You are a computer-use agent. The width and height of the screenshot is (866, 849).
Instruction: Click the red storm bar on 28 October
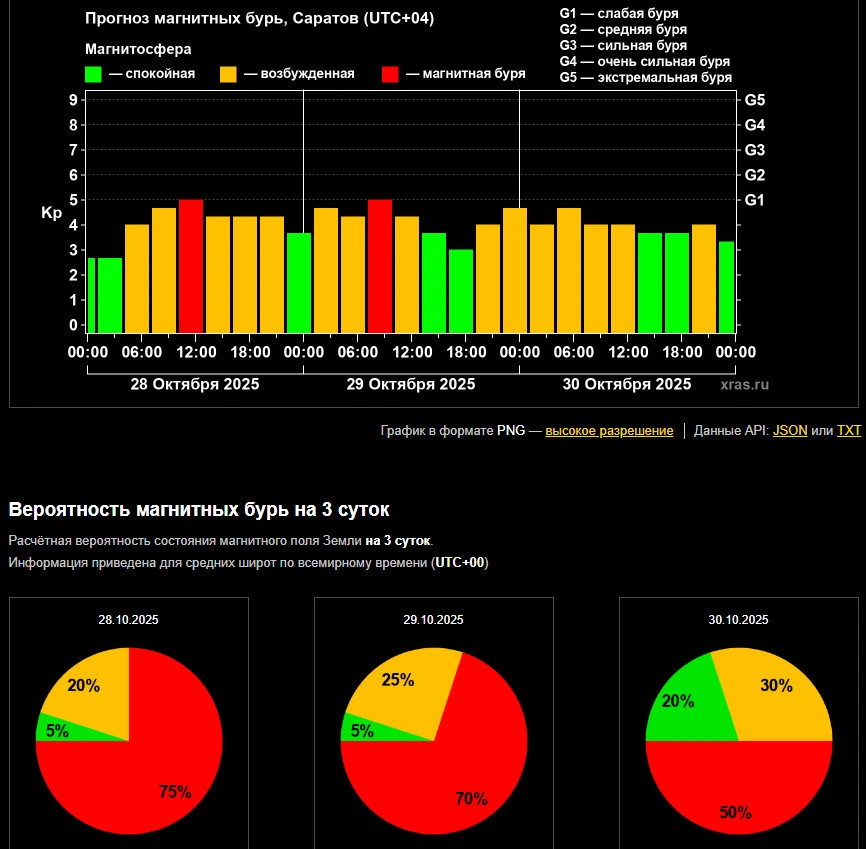191,266
